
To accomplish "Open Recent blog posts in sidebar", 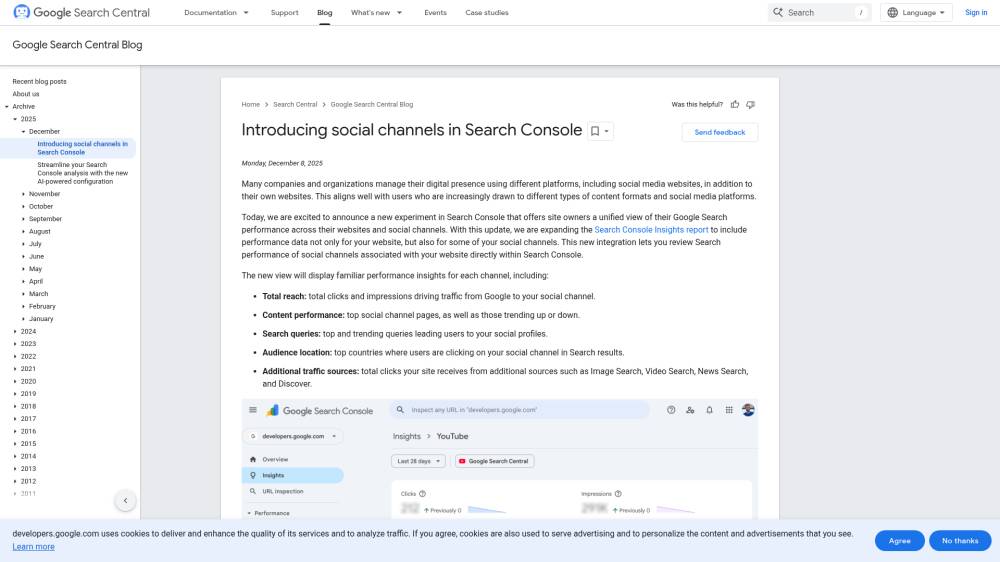I will pos(40,82).
